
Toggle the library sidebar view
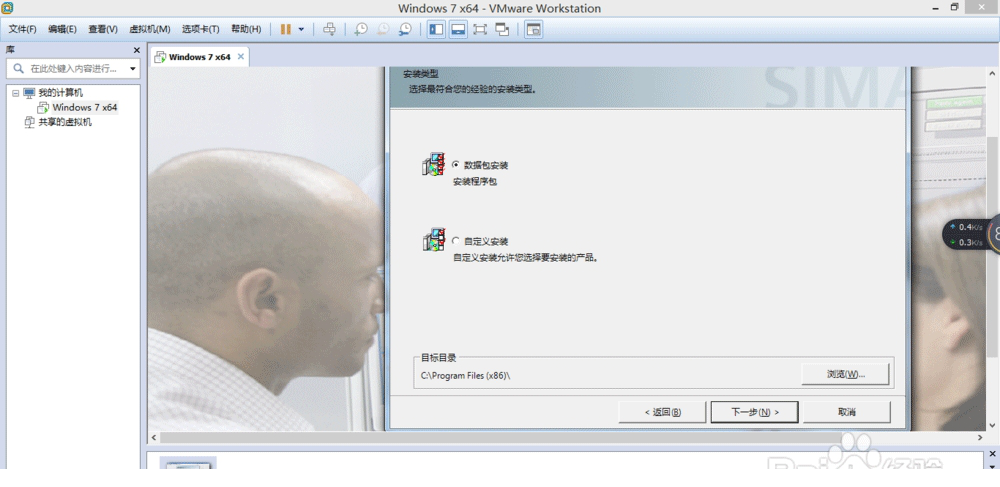pyautogui.click(x=436, y=29)
